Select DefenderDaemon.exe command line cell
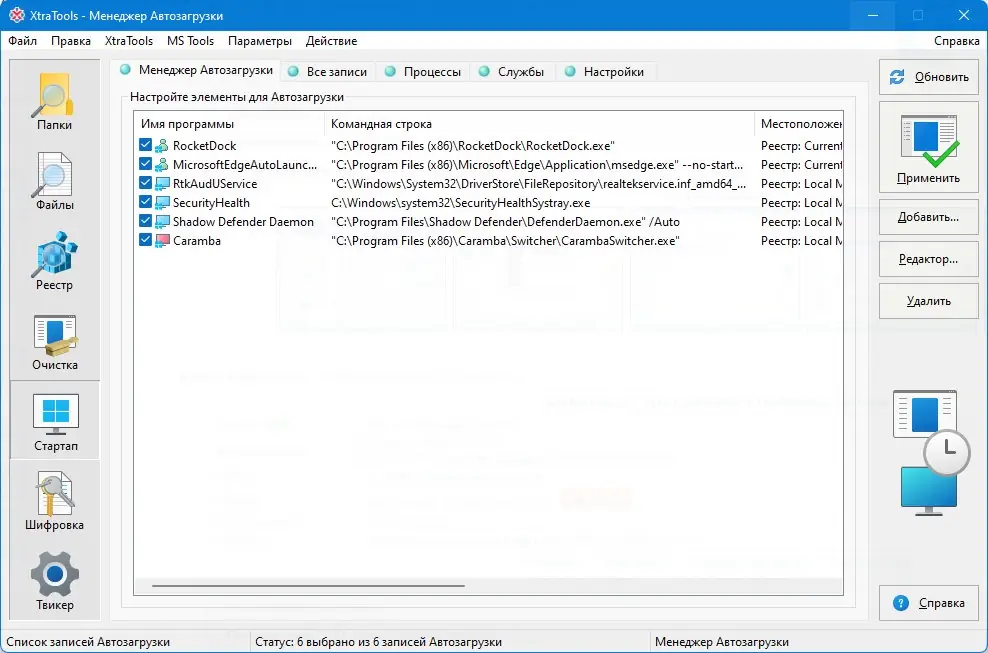The width and height of the screenshot is (988, 653). [x=505, y=221]
